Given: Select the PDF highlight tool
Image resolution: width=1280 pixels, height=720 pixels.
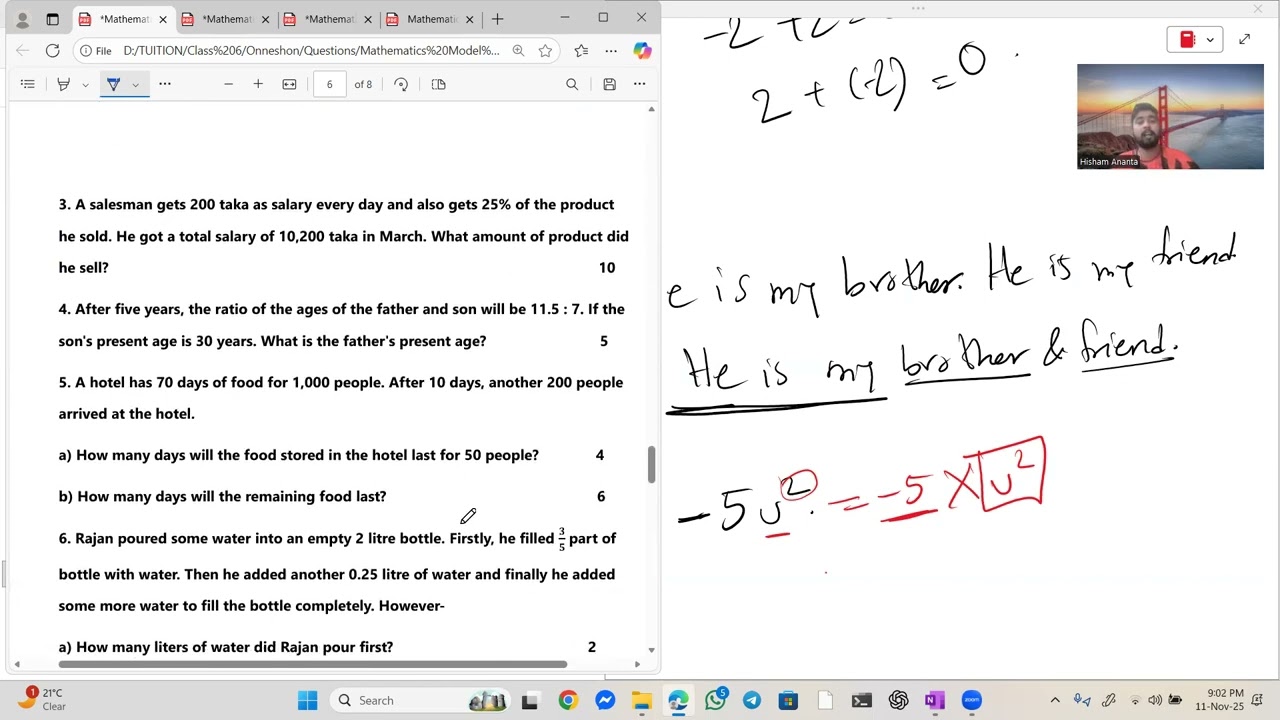Looking at the screenshot, I should pos(63,84).
